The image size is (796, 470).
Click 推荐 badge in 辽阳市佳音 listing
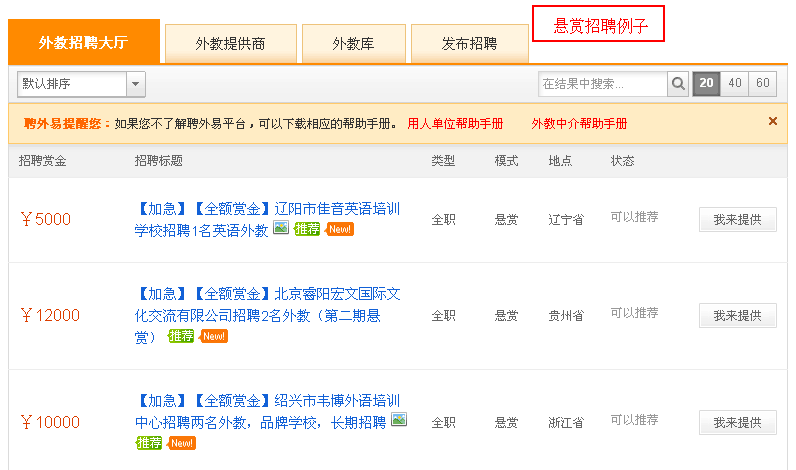[x=307, y=229]
